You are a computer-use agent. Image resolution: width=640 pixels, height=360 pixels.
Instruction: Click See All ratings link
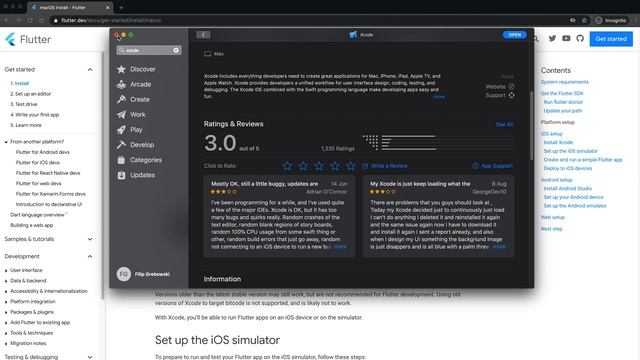click(x=504, y=124)
